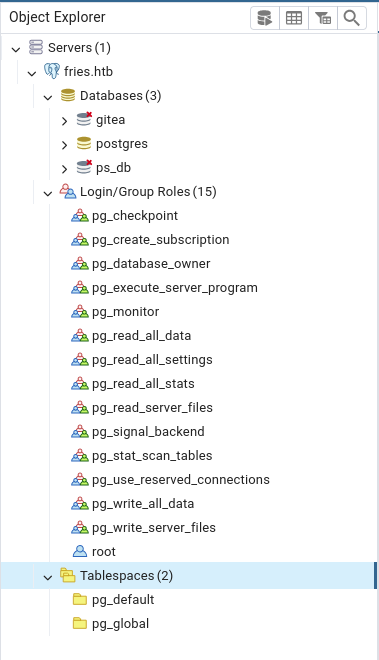
Task: Collapse the Login/Group Roles node
Action: pyautogui.click(x=48, y=193)
